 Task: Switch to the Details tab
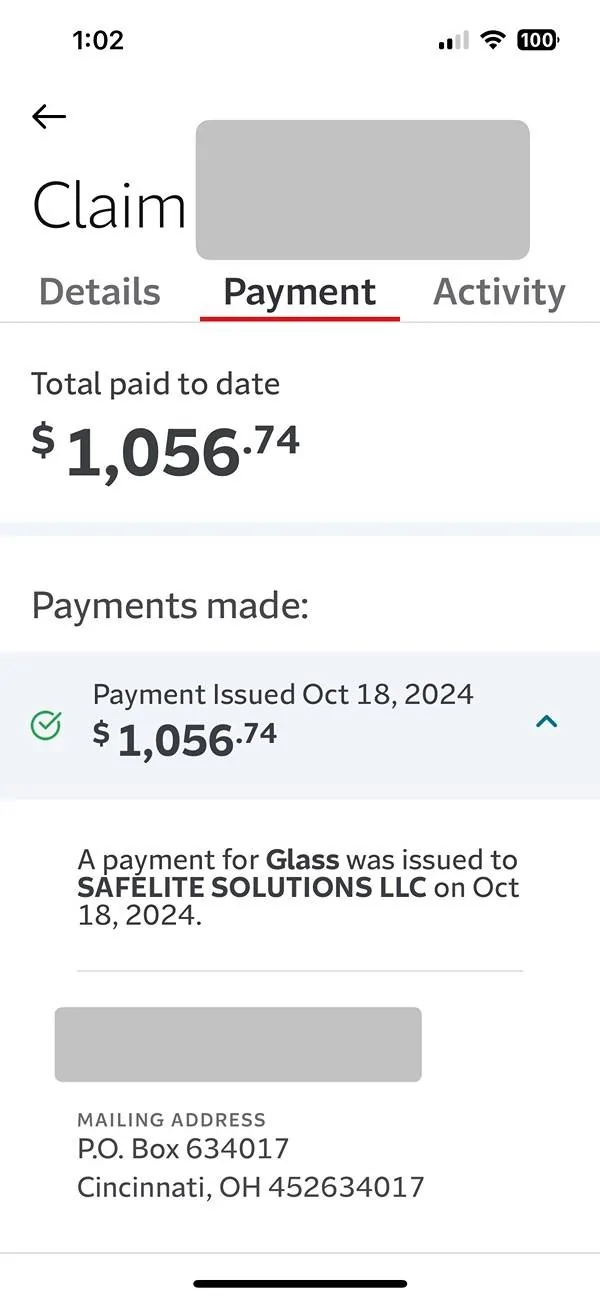point(99,292)
